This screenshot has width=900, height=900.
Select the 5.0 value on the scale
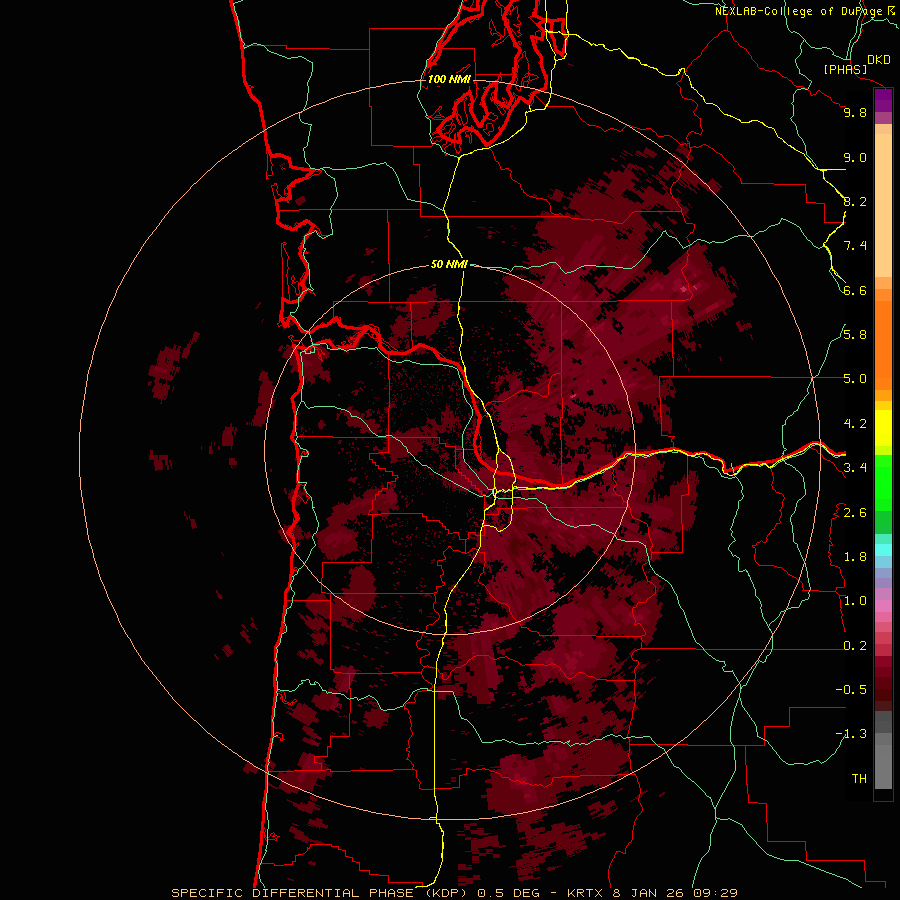(855, 379)
